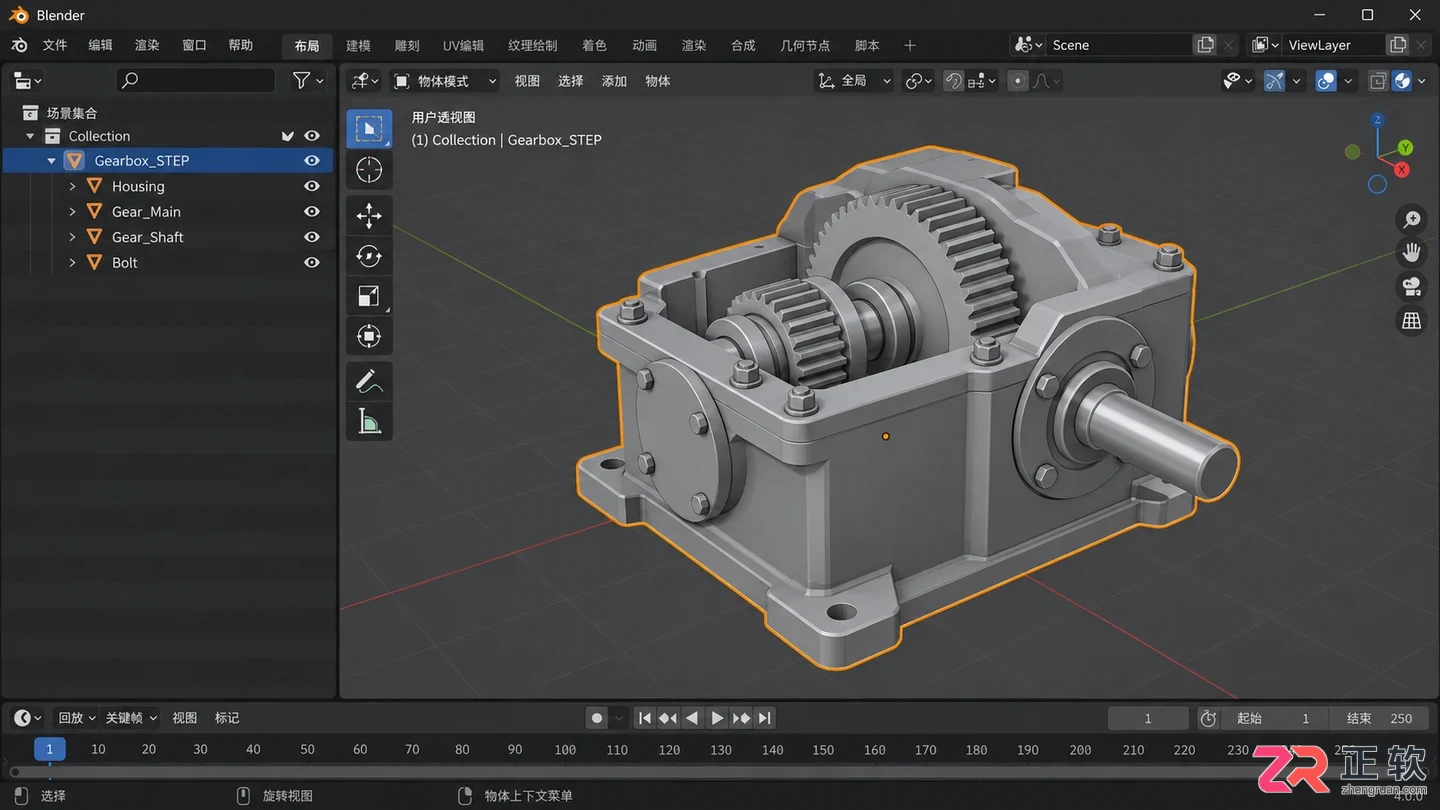
Task: Toggle visibility of Gear_Shaft
Action: [x=312, y=237]
